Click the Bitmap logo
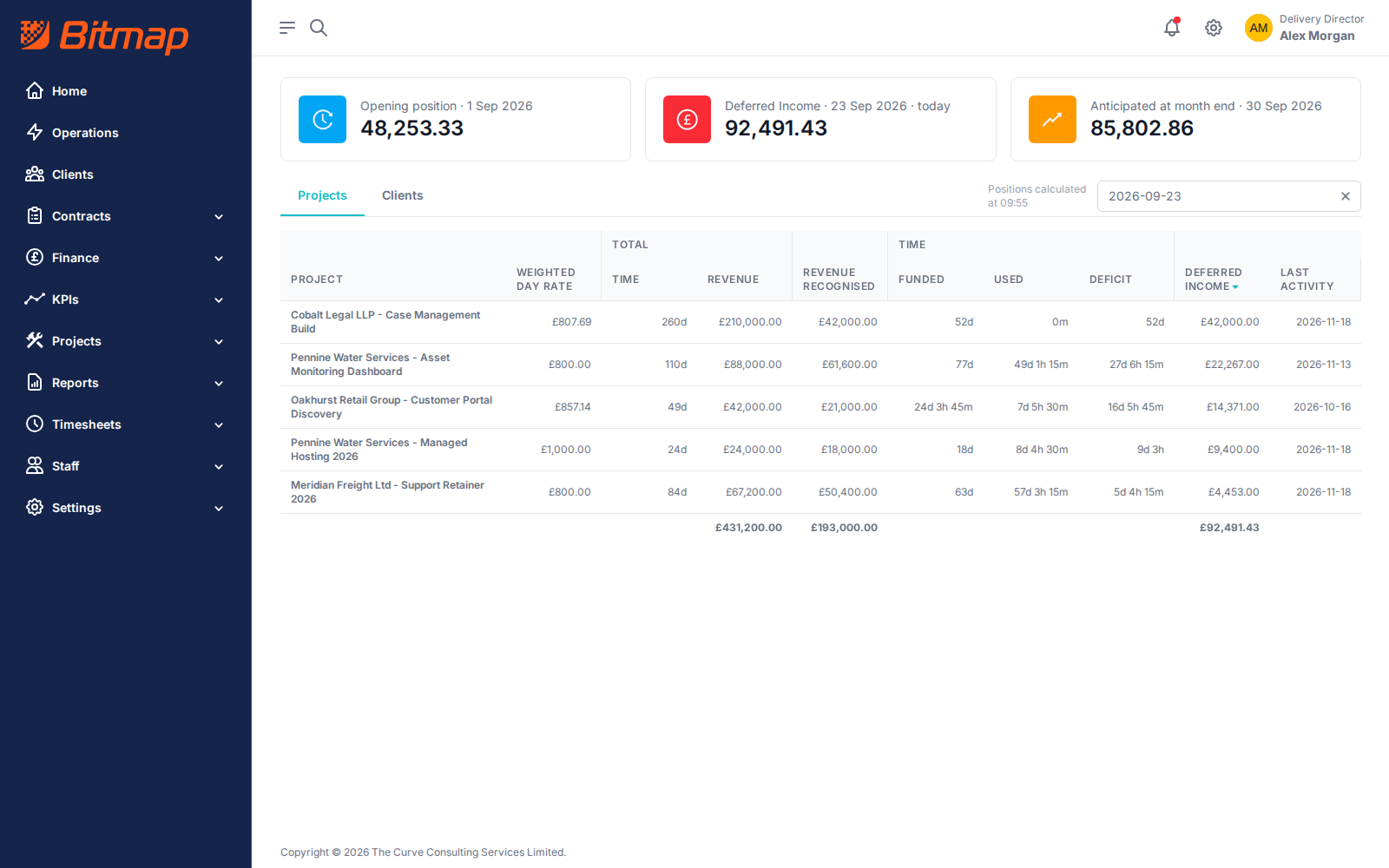The image size is (1389, 868). pos(104,36)
